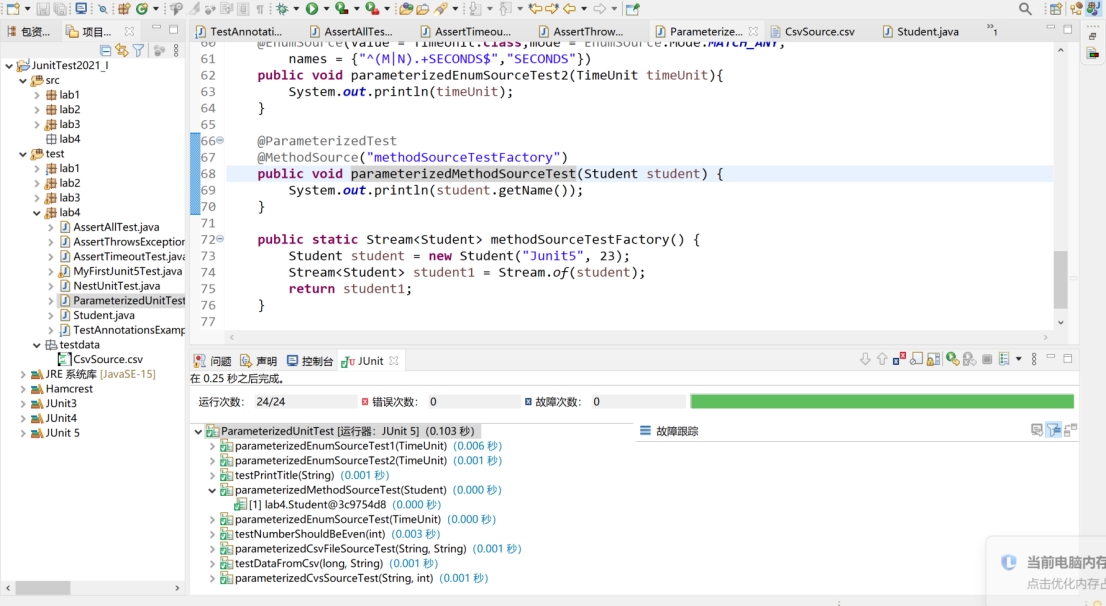
Task: Click the Next Failed Test arrow icon
Action: [865, 358]
